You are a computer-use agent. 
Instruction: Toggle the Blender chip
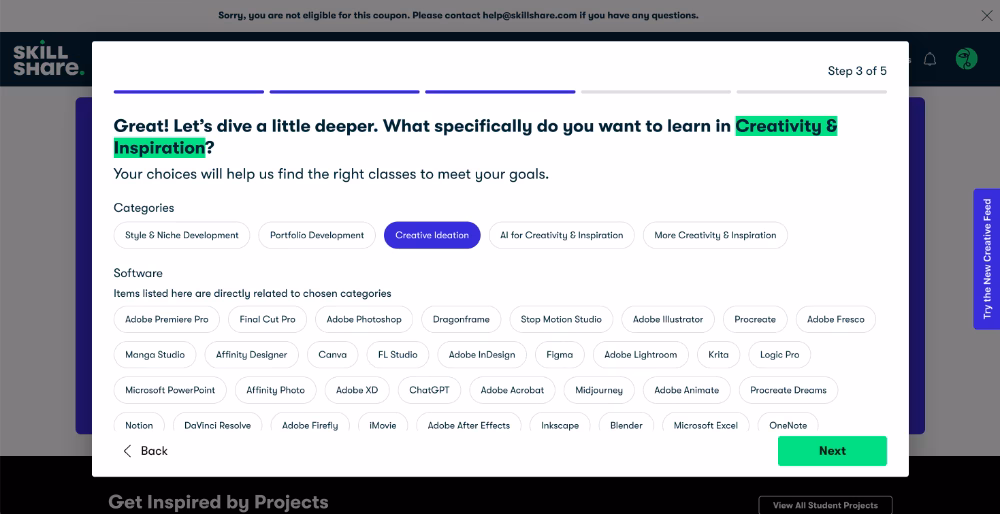[x=626, y=423]
